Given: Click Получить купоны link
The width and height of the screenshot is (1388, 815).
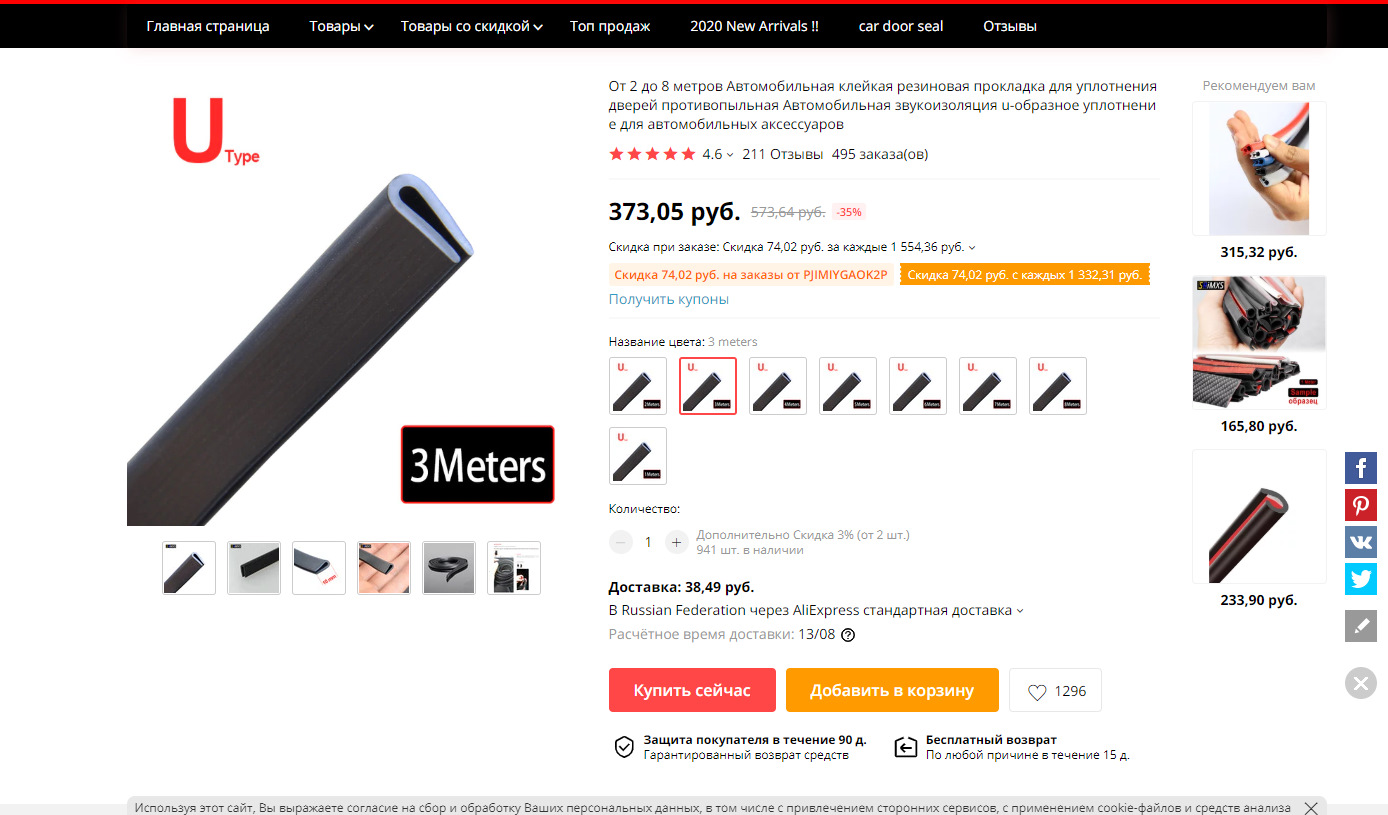Looking at the screenshot, I should [x=669, y=299].
